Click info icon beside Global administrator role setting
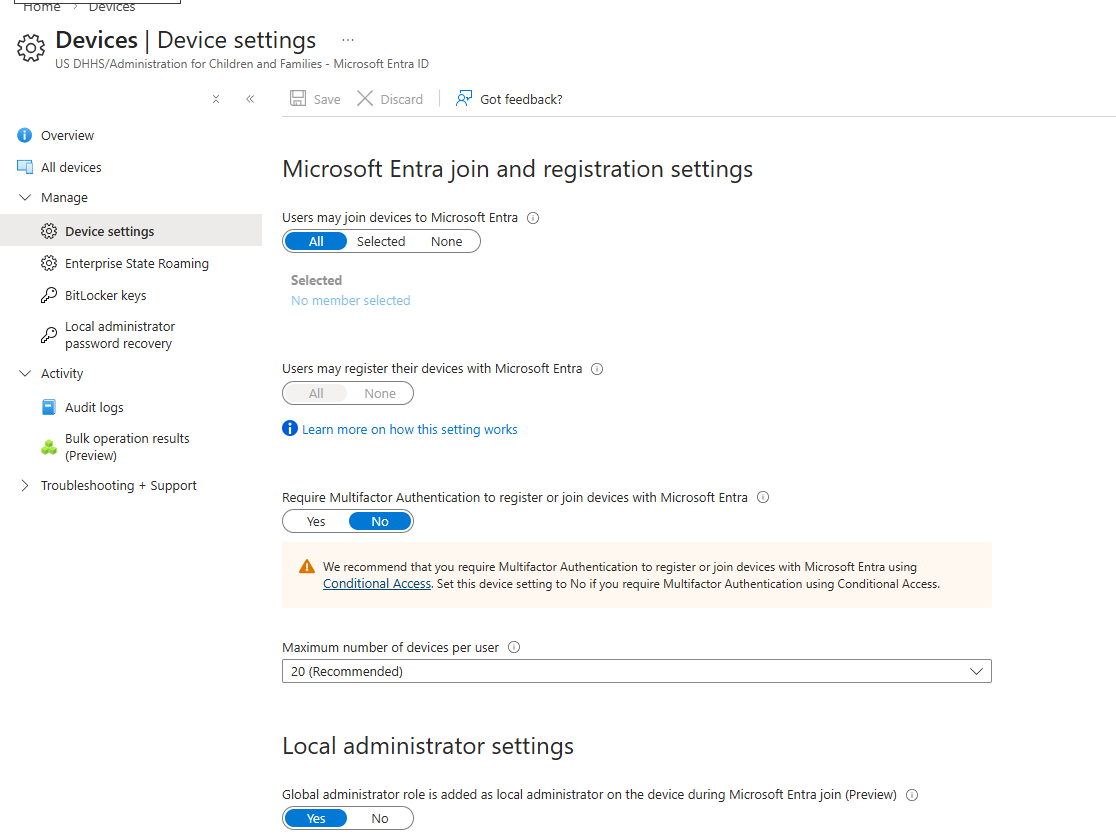The height and width of the screenshot is (836, 1116). (912, 795)
